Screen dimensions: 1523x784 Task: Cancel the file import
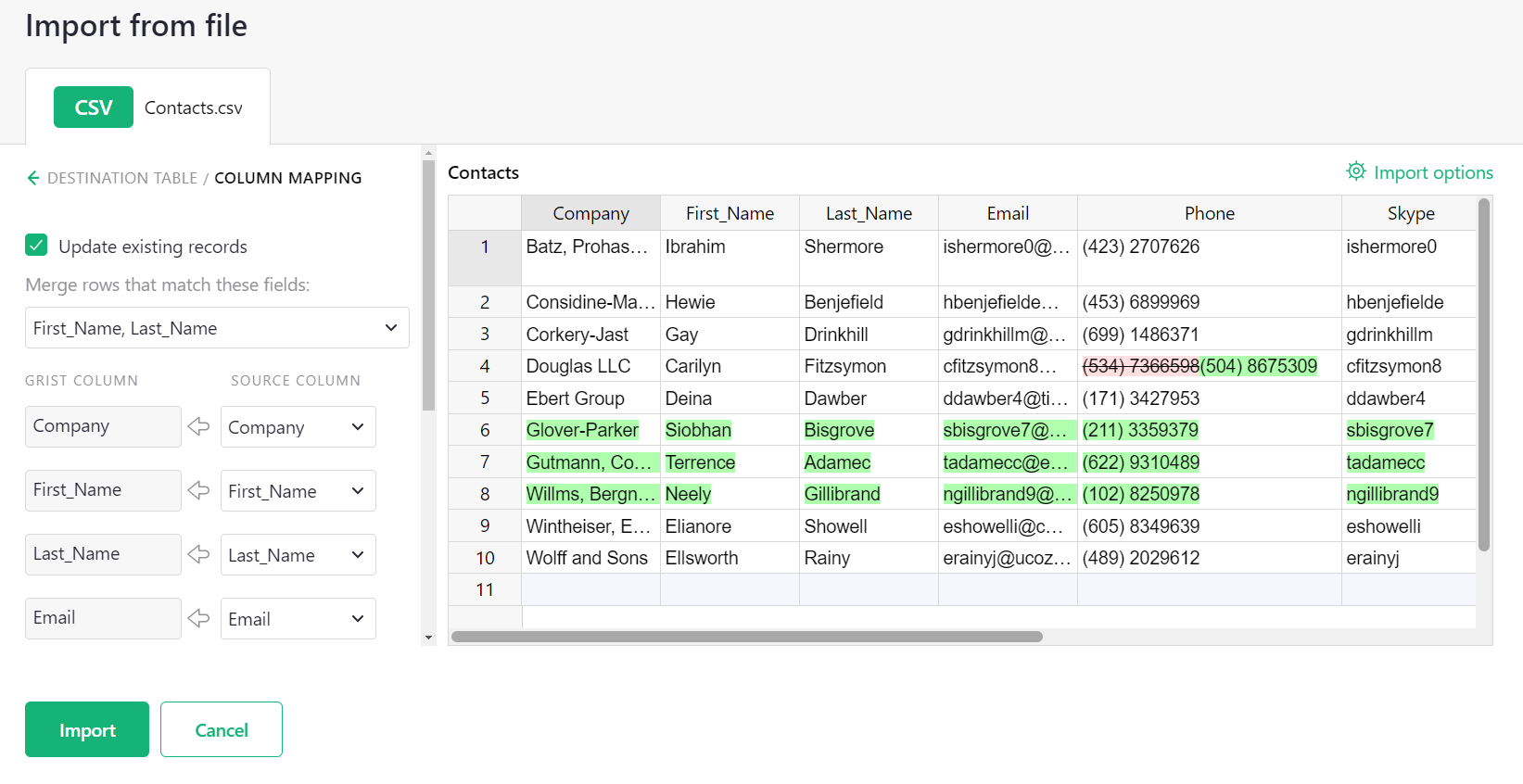click(x=221, y=729)
